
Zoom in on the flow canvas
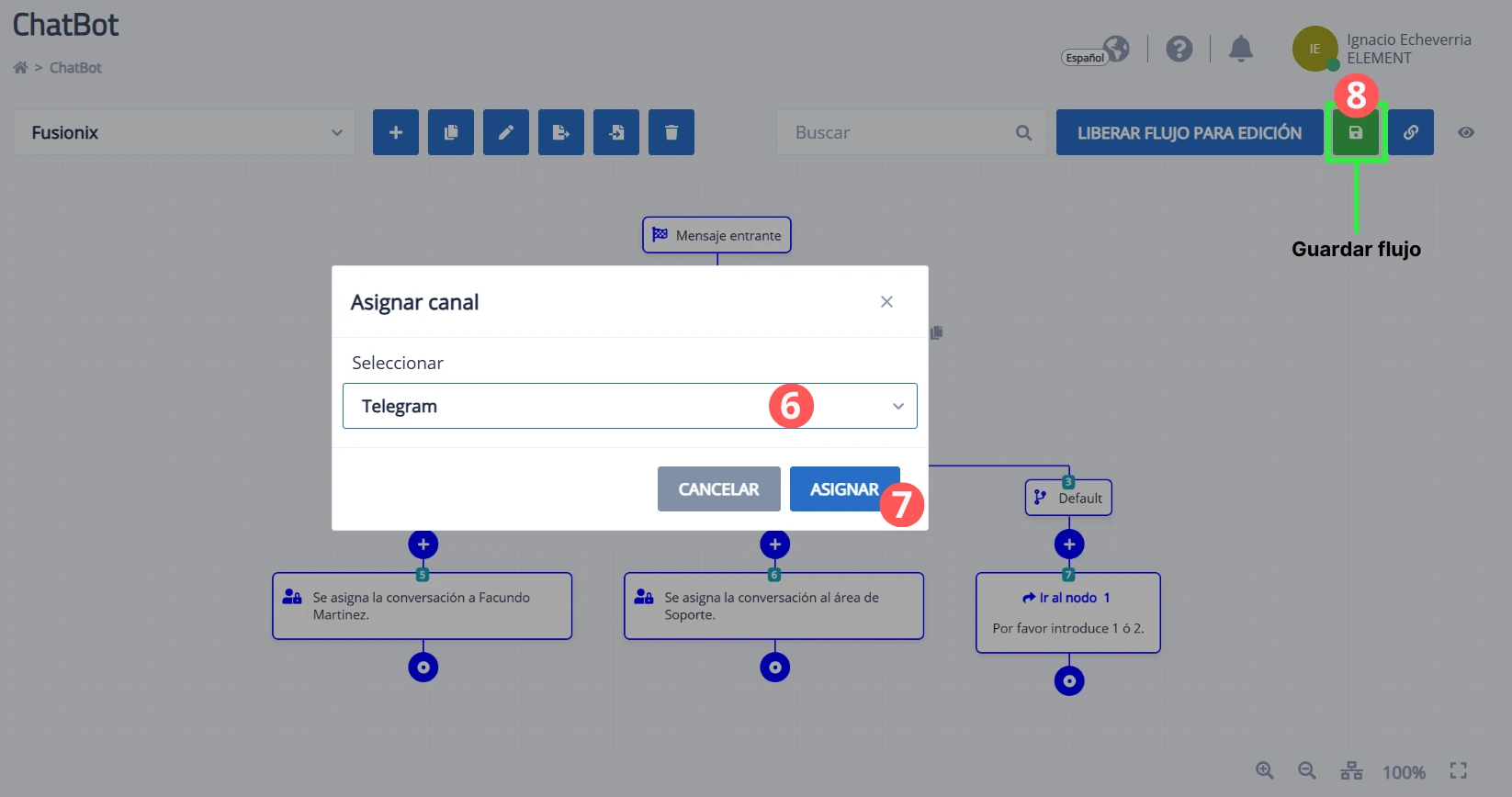(1265, 771)
